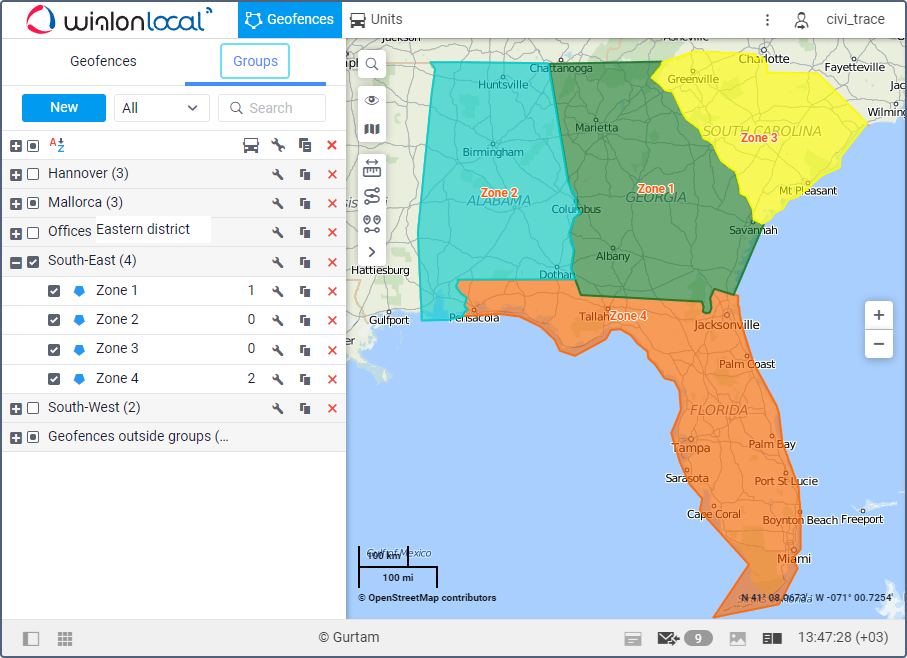Open the distance measurement ruler tool
Image resolution: width=907 pixels, height=658 pixels.
pyautogui.click(x=371, y=167)
